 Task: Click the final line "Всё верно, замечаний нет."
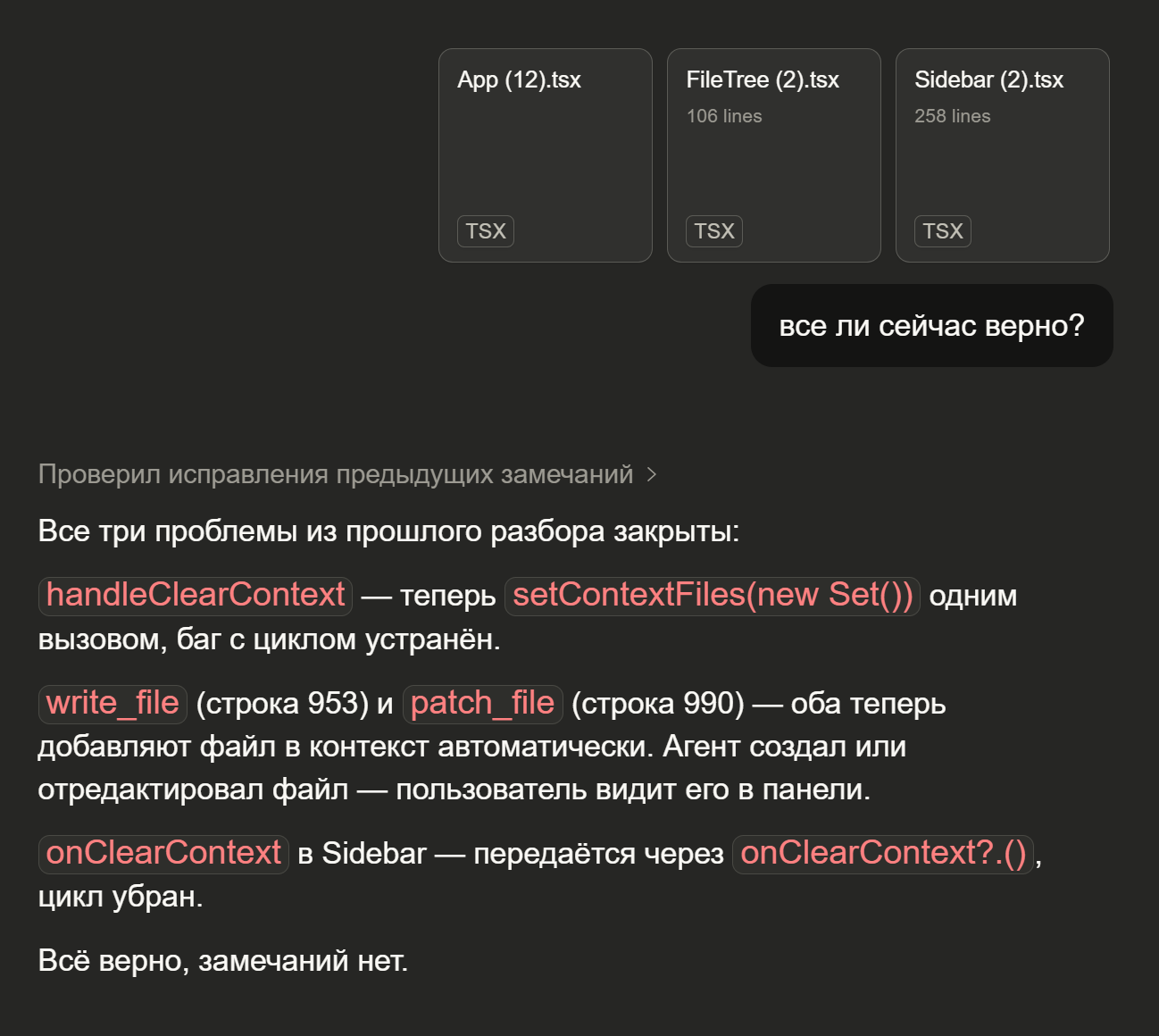[x=223, y=961]
